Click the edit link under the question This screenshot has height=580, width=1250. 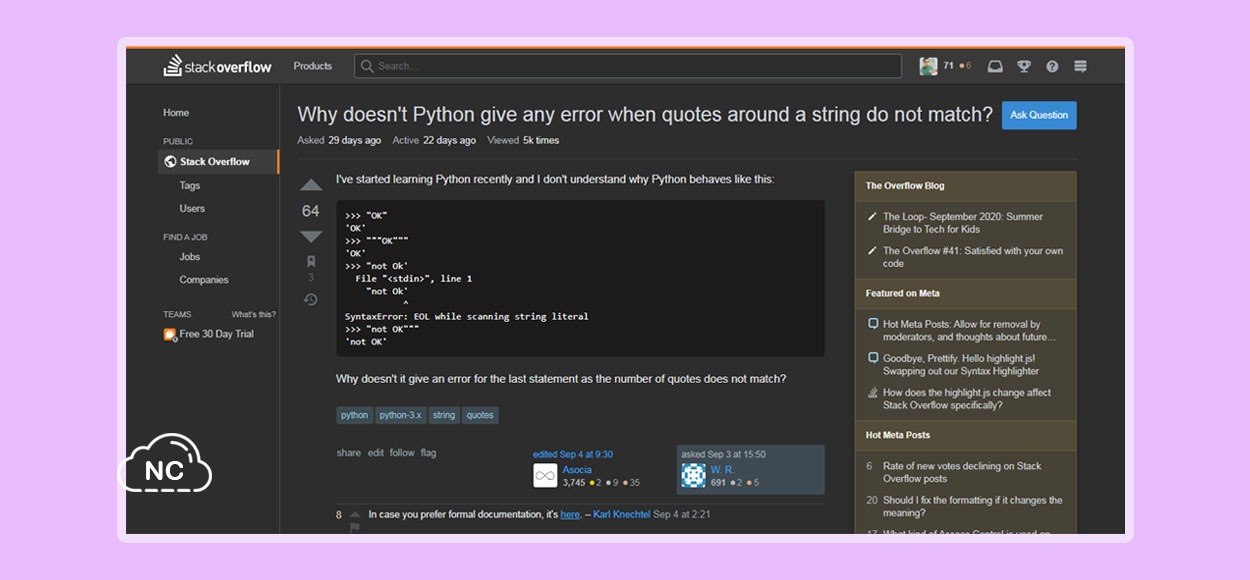(375, 453)
